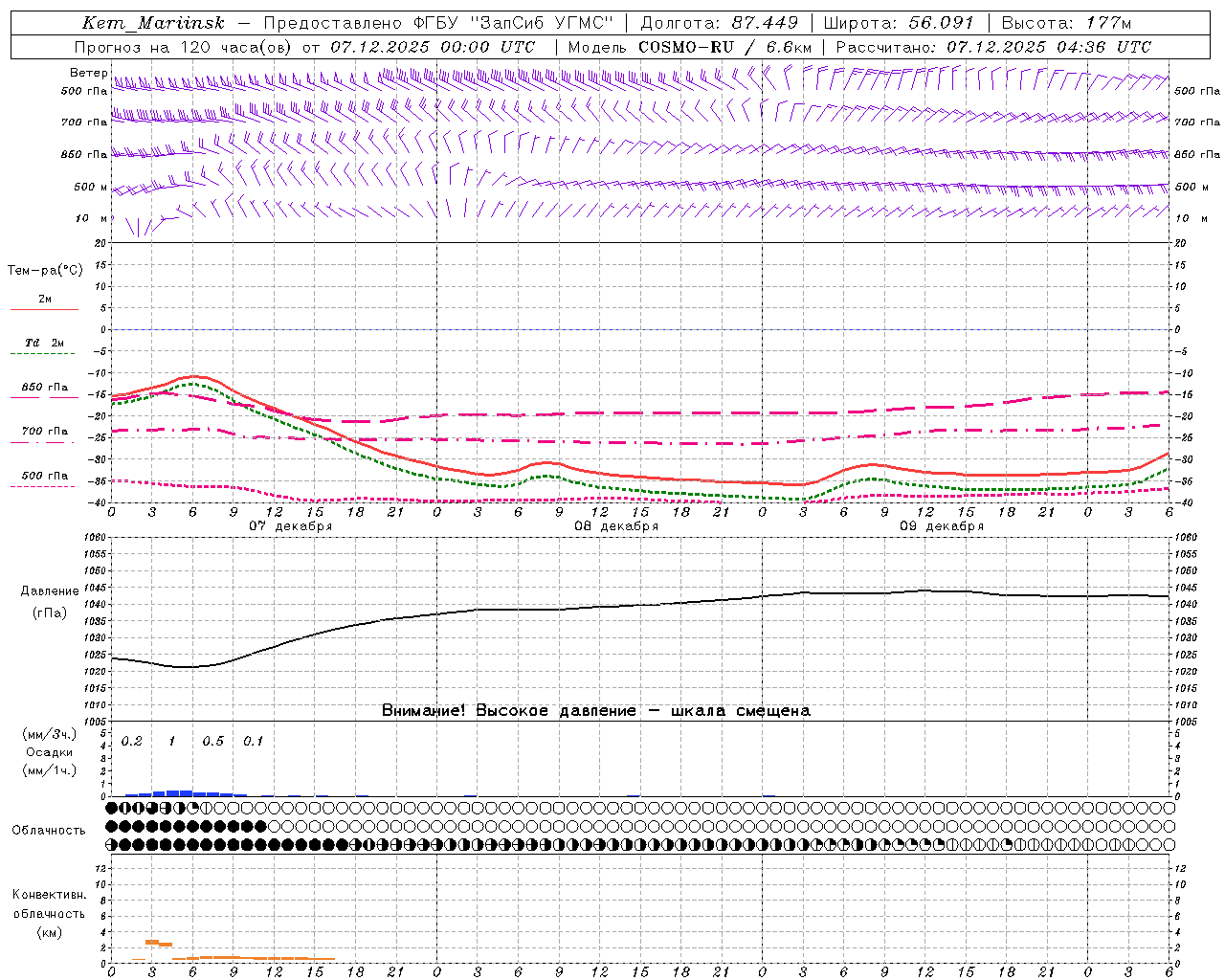Select the 850 гПа temperature legend line
This screenshot has width=1225, height=980.
click(x=44, y=391)
